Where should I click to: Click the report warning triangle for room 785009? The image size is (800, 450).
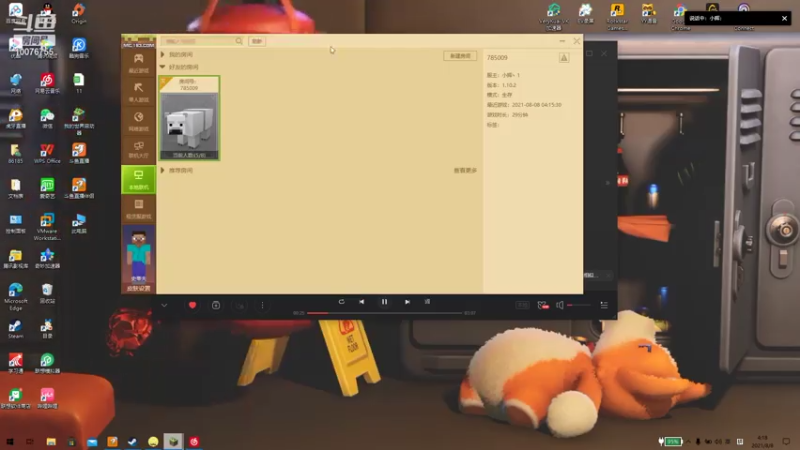coord(564,58)
